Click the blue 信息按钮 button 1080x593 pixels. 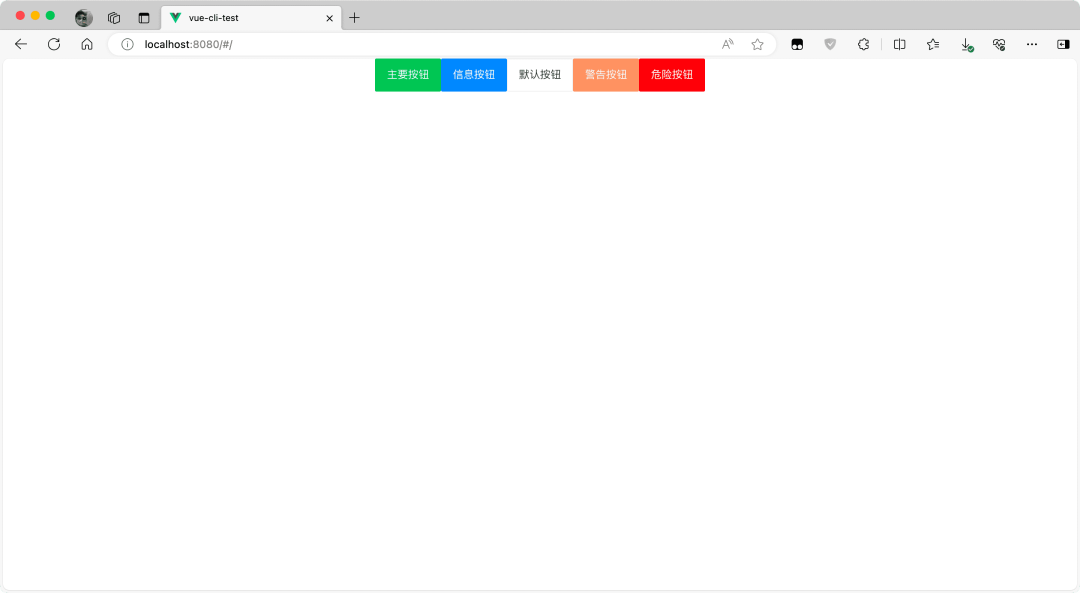pyautogui.click(x=474, y=74)
